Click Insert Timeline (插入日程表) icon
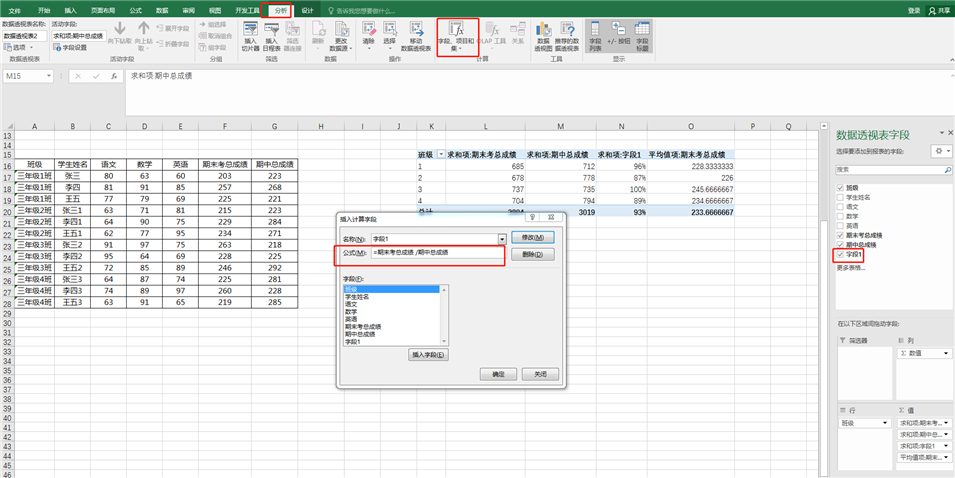The width and height of the screenshot is (955, 478). click(271, 29)
